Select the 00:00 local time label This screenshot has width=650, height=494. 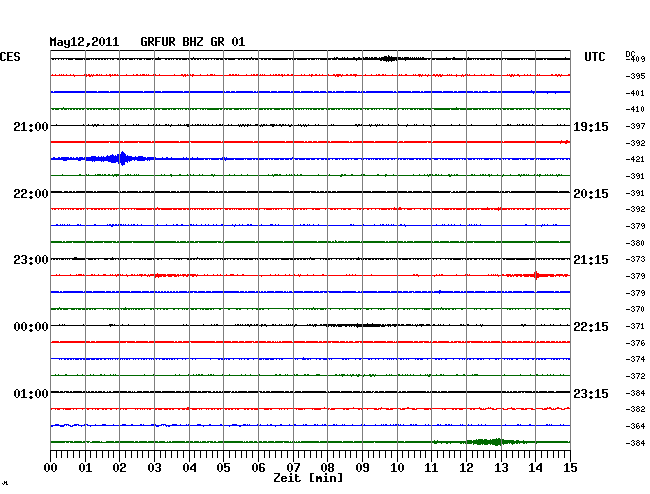pos(31,327)
